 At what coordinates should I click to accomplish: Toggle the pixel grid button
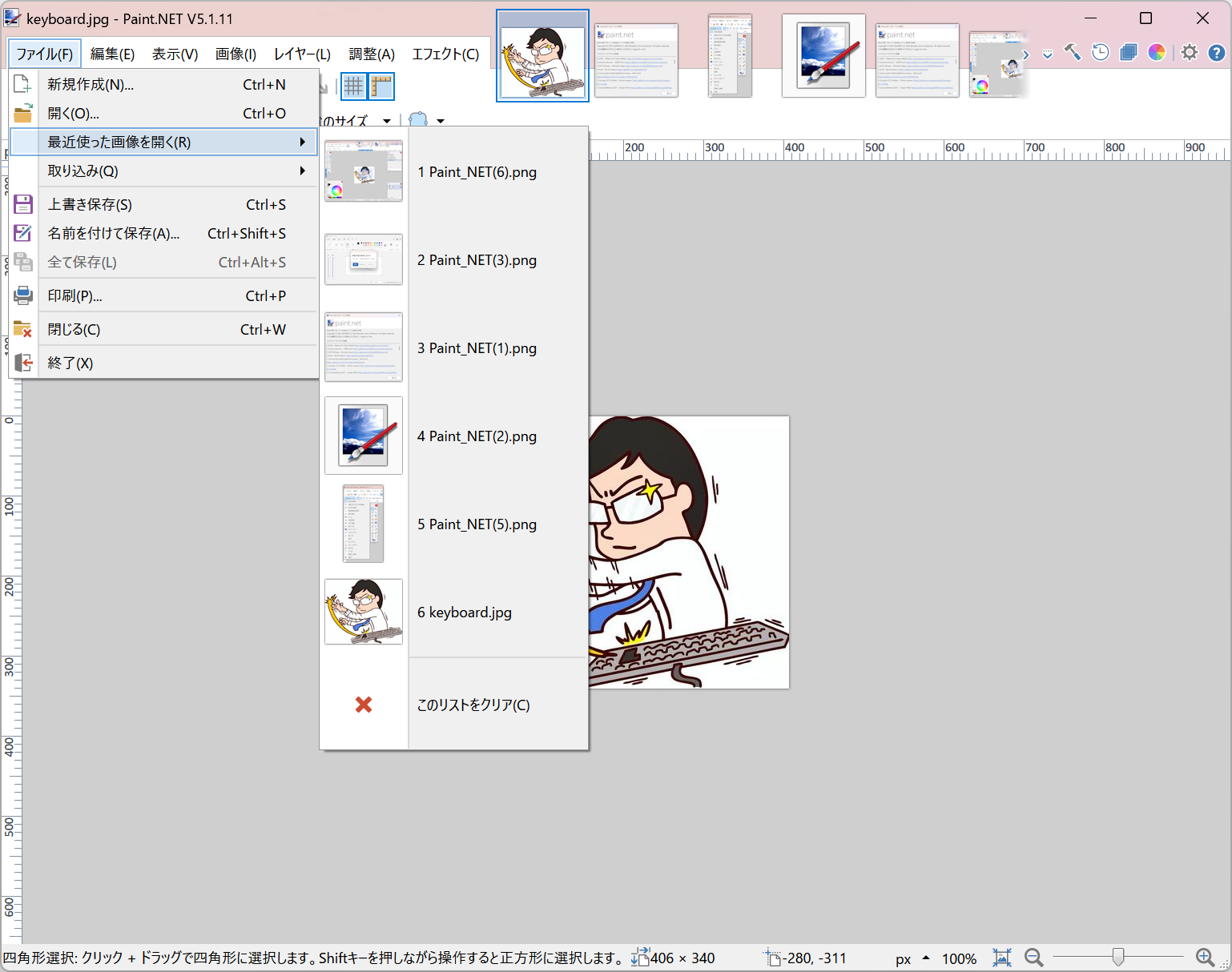(353, 86)
